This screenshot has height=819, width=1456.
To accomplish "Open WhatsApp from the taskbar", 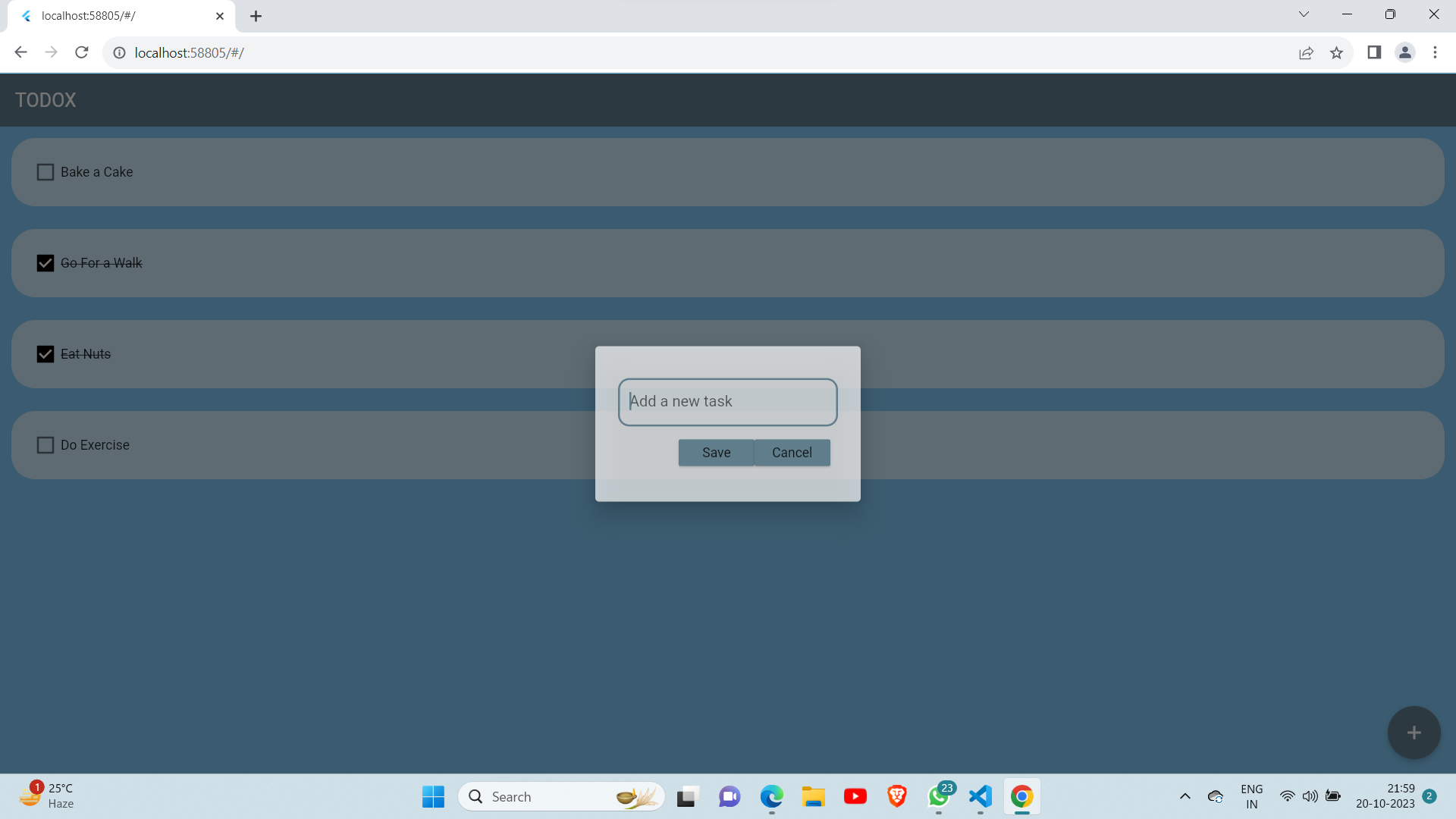I will click(938, 797).
